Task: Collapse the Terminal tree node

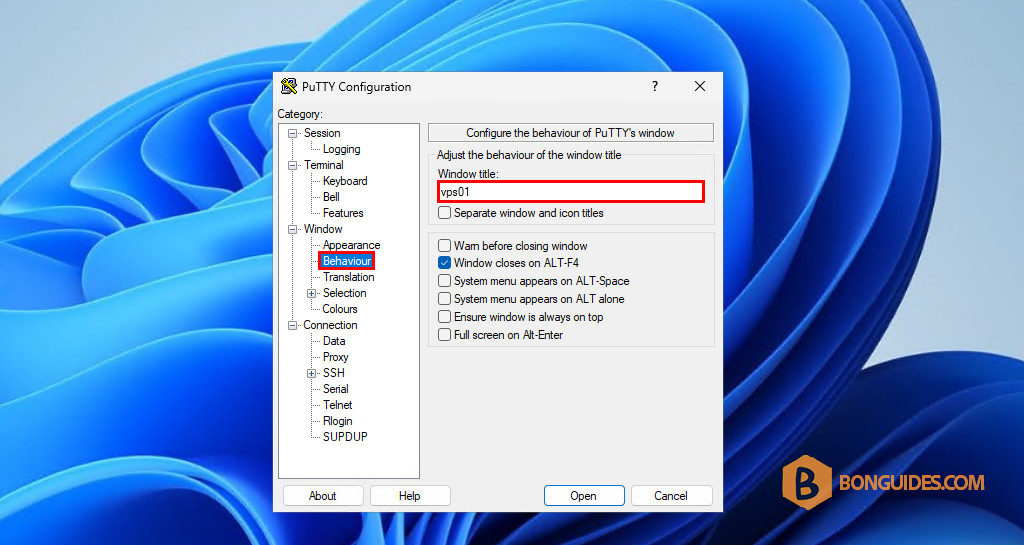Action: point(293,165)
